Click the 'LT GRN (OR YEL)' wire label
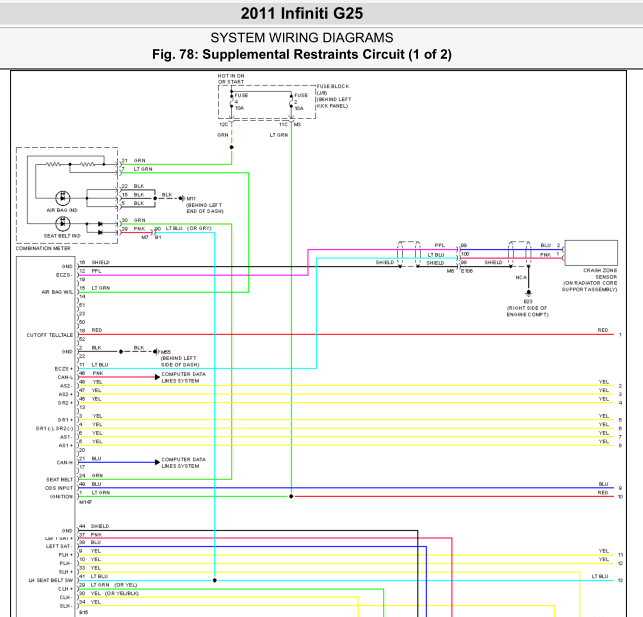 tap(114, 585)
